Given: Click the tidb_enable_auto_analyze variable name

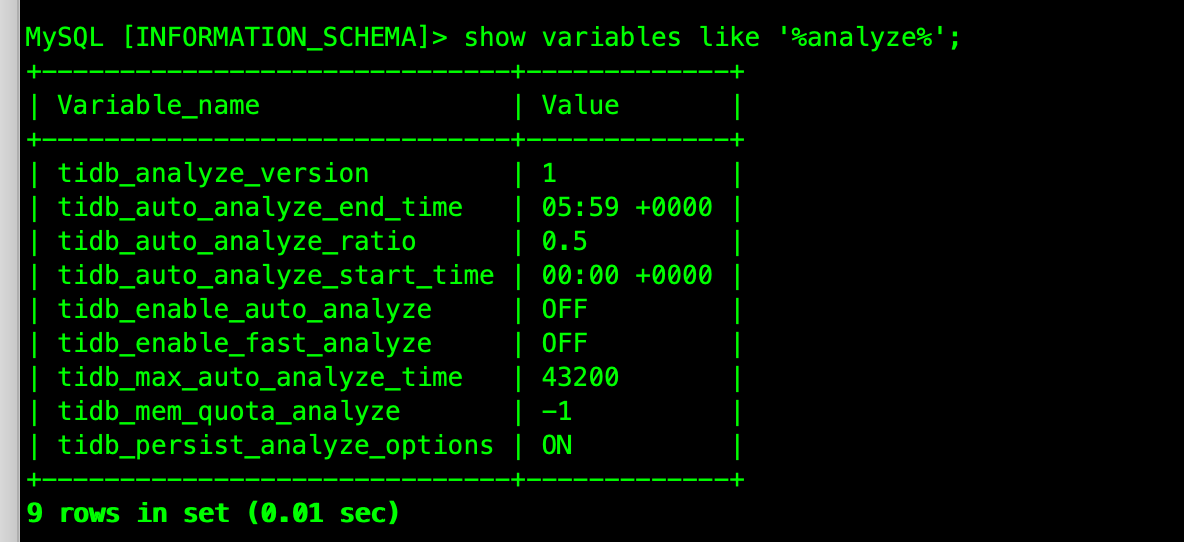Looking at the screenshot, I should tap(245, 309).
